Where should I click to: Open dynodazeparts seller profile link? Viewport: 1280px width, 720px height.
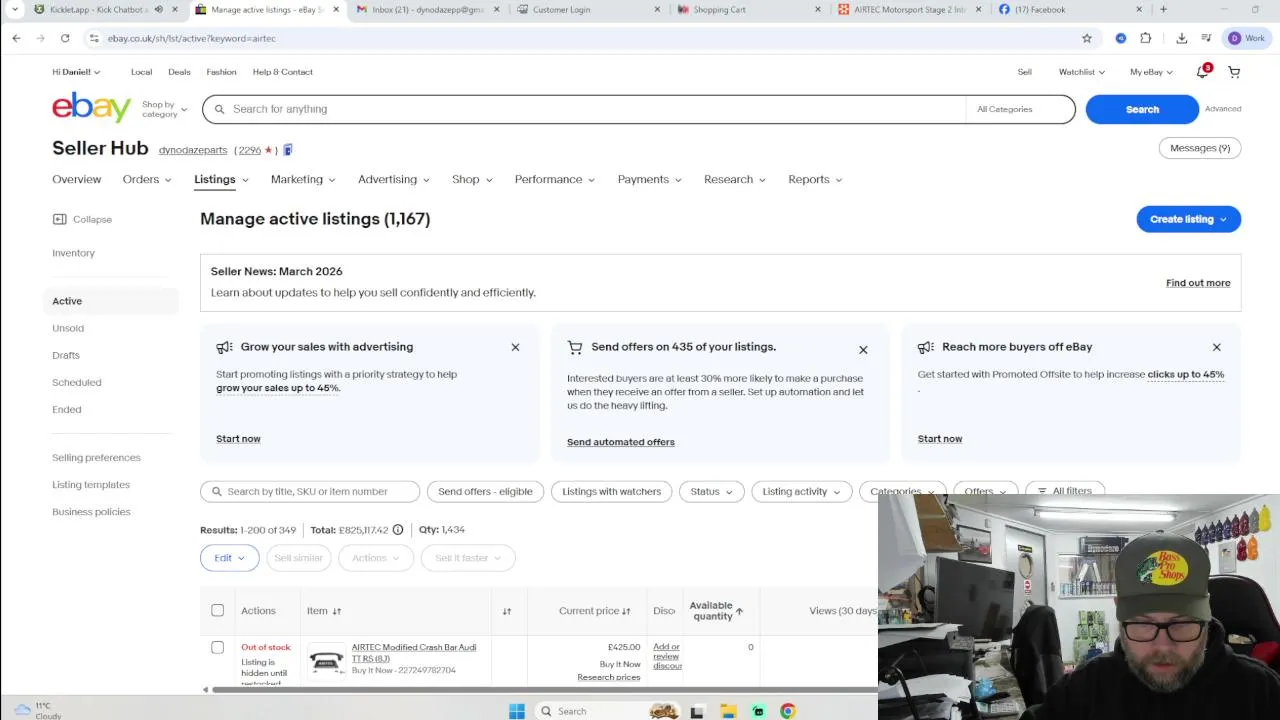click(x=193, y=150)
